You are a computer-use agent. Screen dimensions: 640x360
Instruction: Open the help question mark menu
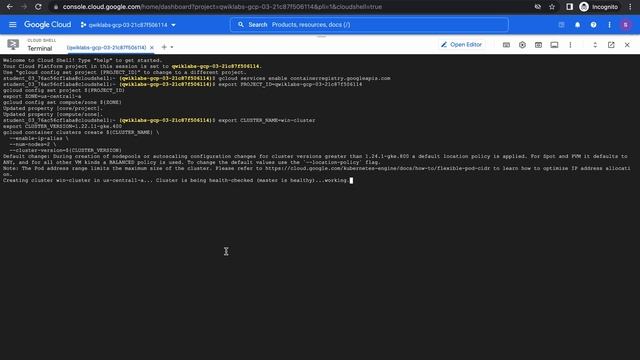593,25
